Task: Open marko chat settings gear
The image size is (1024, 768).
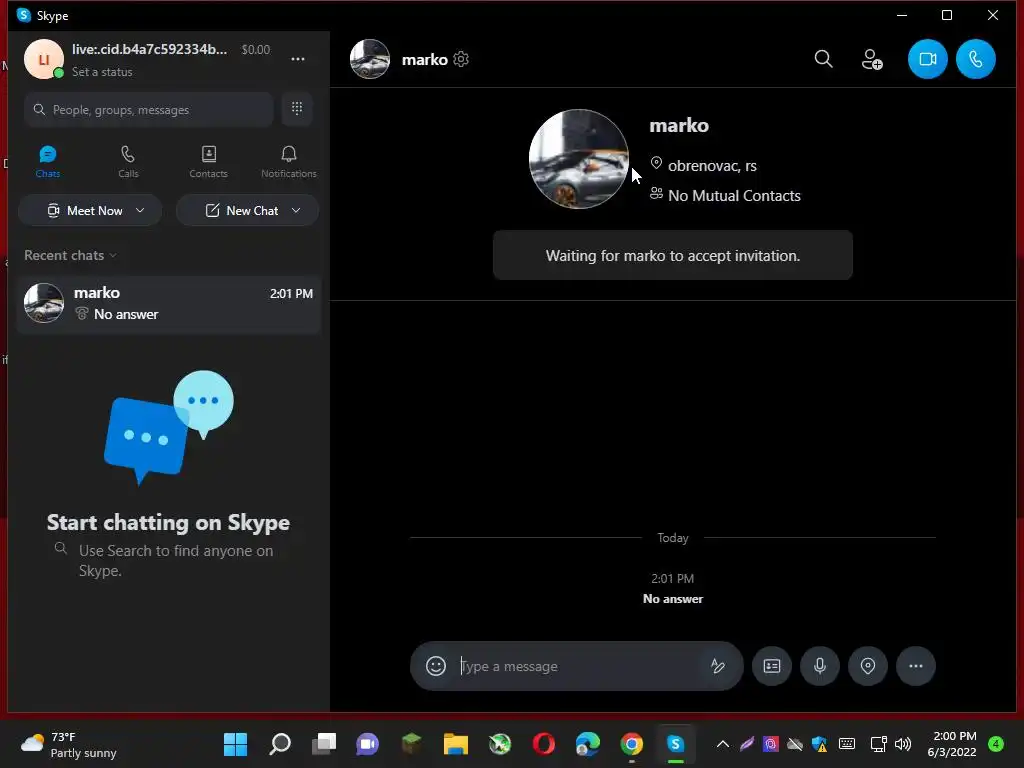Action: point(461,59)
